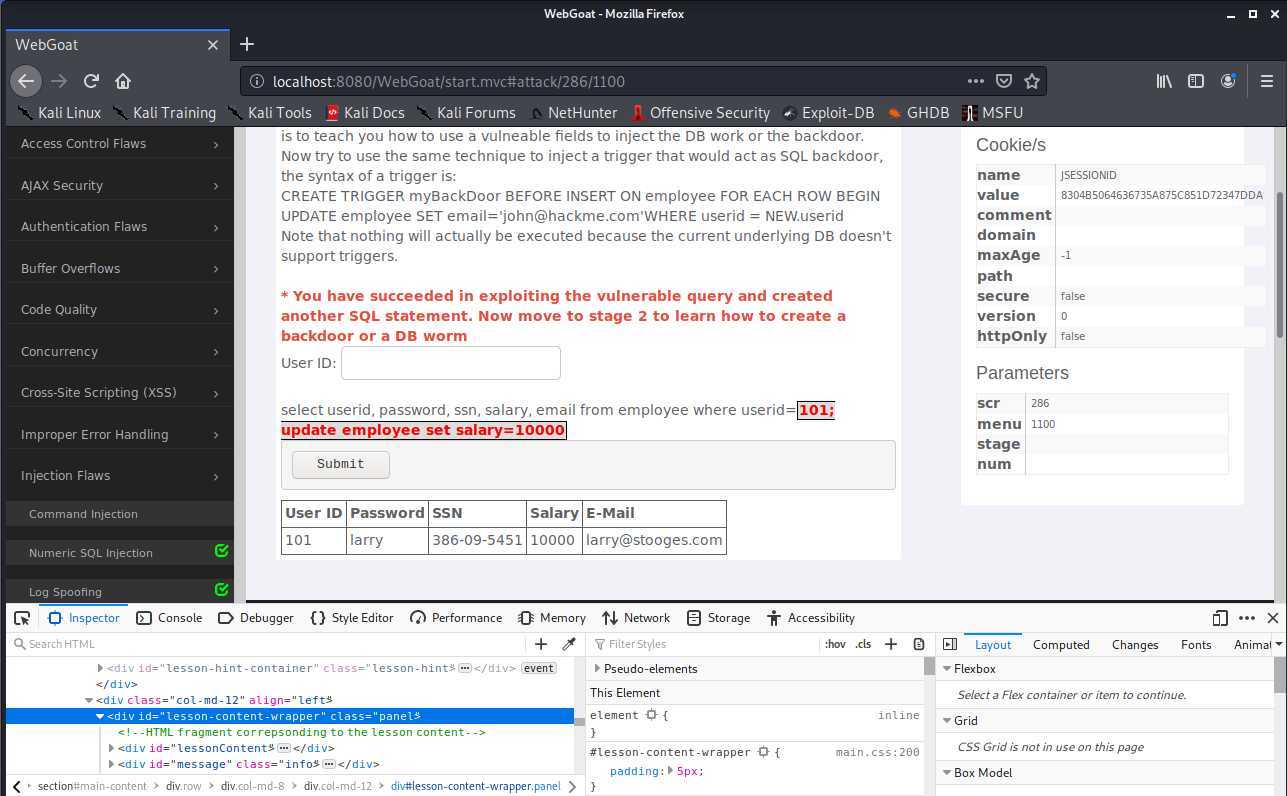Viewport: 1287px width, 796px height.
Task: Open the Firefox account icon
Action: coord(1228,81)
